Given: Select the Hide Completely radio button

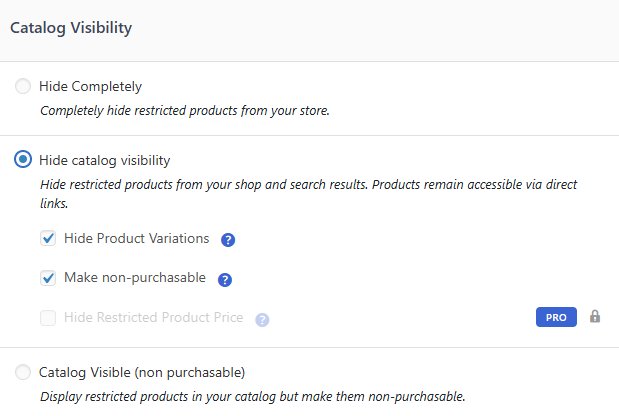Looking at the screenshot, I should coord(23,87).
